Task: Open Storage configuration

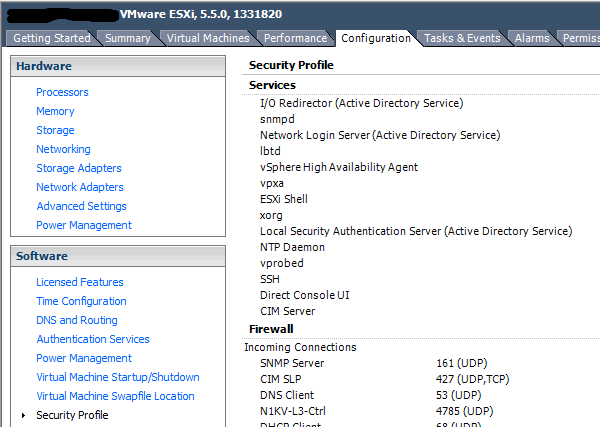Action: coord(55,130)
